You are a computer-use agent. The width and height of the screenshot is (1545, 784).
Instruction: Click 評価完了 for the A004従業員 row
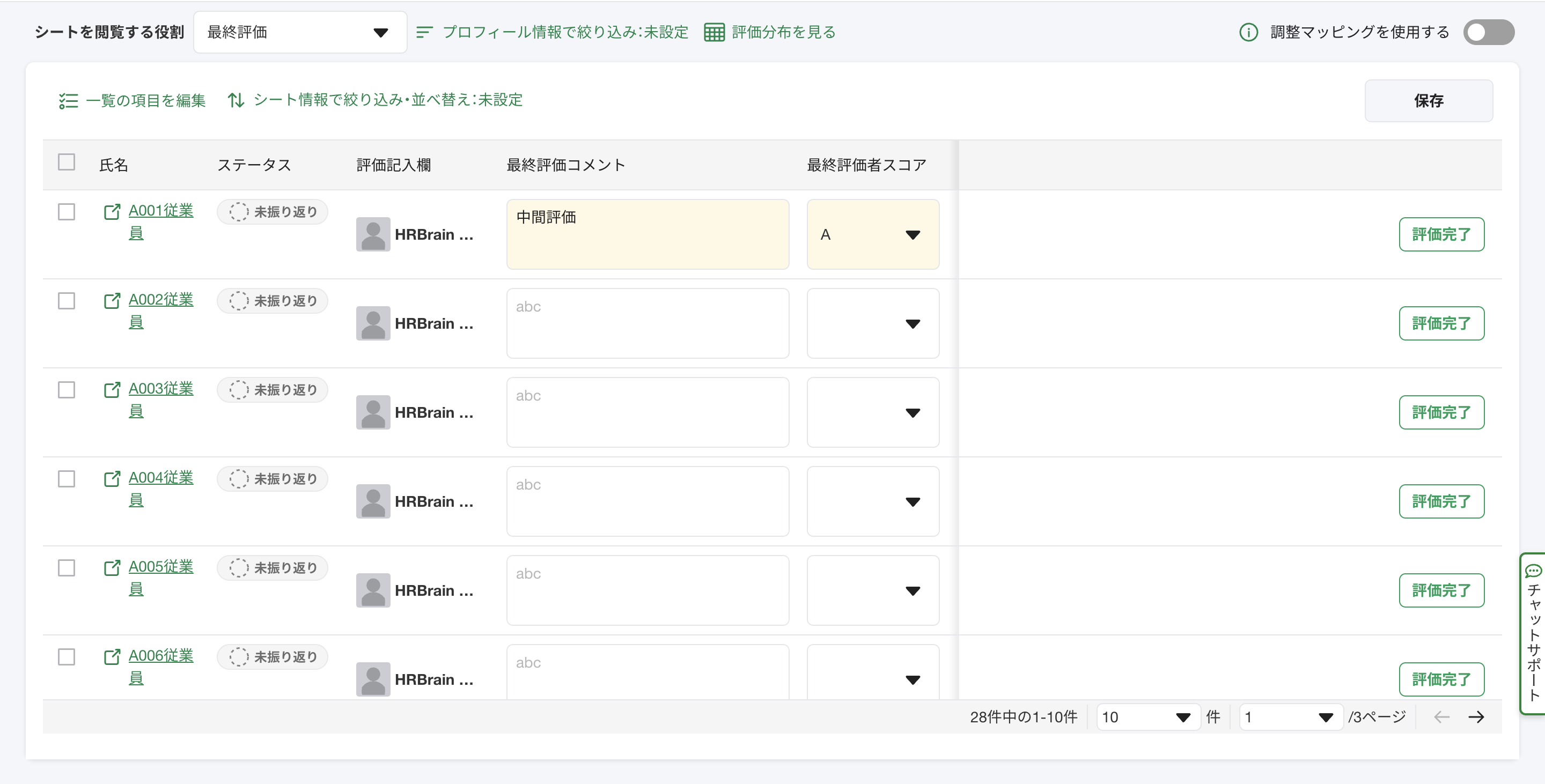pyautogui.click(x=1440, y=501)
